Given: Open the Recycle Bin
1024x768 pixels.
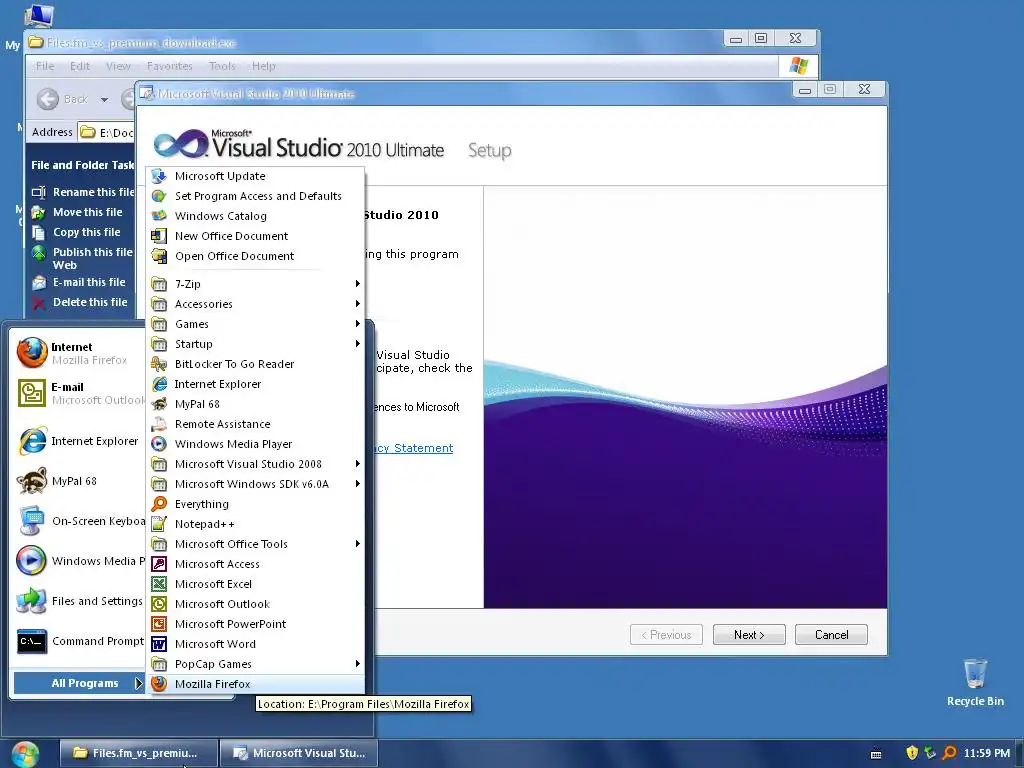Looking at the screenshot, I should (975, 682).
